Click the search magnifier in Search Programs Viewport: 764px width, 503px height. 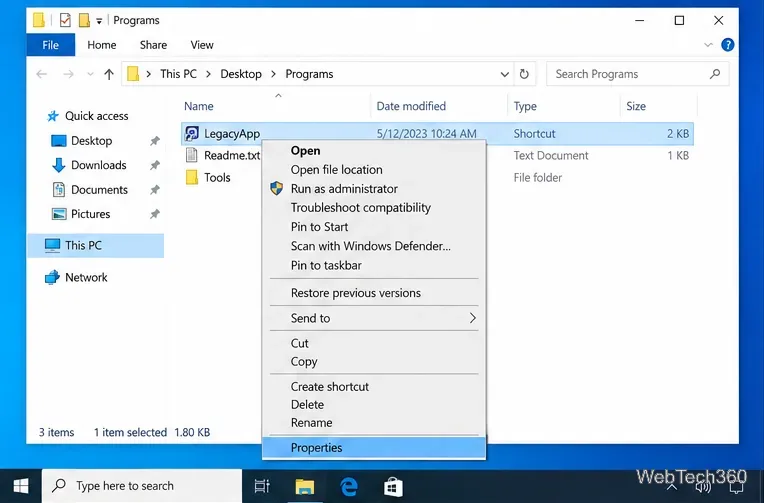pos(715,74)
